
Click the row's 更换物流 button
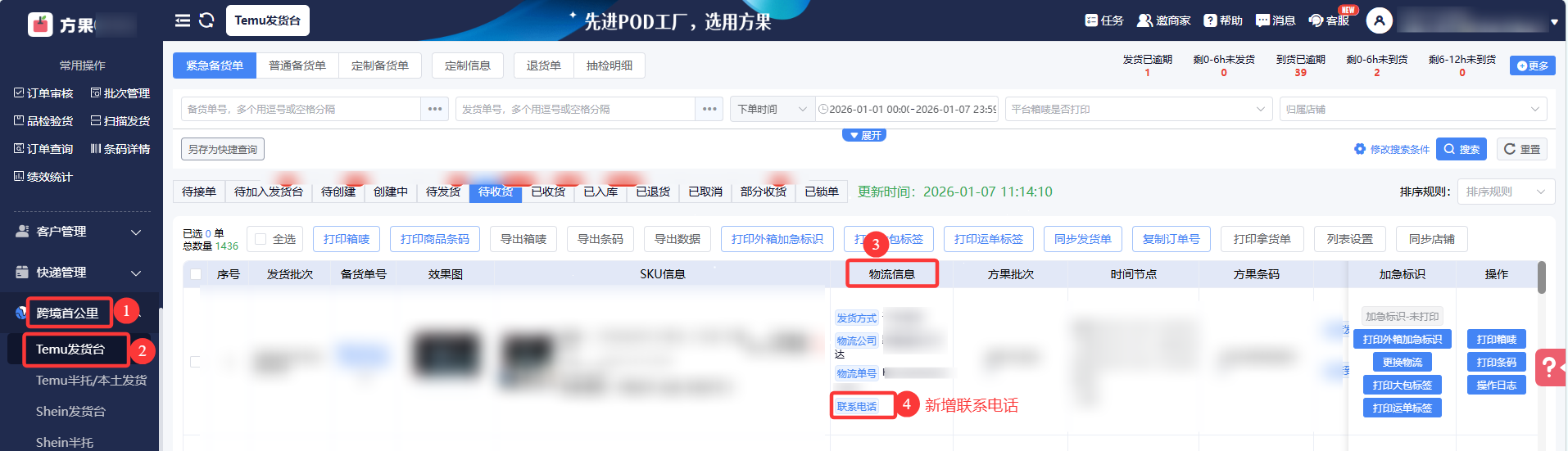click(x=1403, y=363)
